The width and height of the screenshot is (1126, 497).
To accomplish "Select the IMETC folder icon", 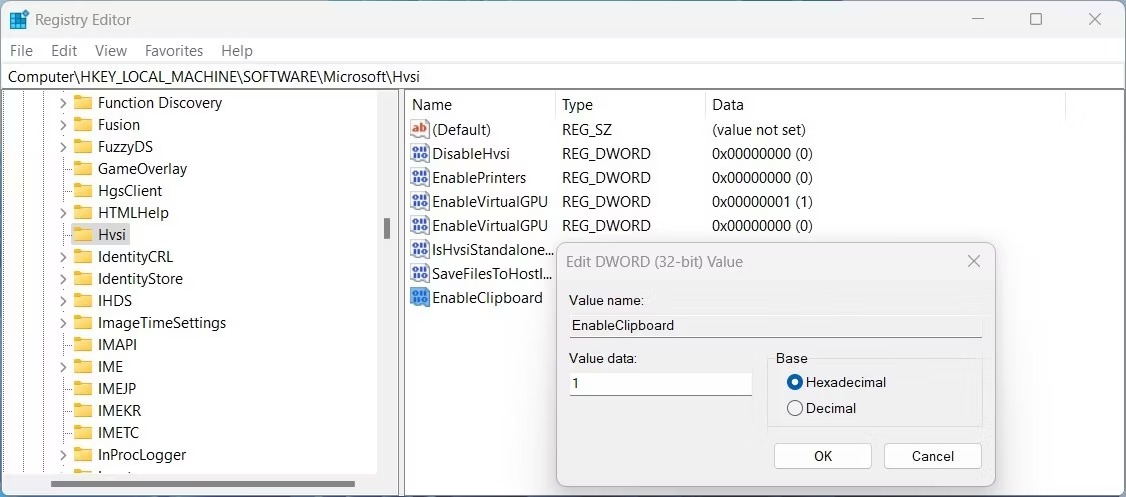I will tap(83, 432).
